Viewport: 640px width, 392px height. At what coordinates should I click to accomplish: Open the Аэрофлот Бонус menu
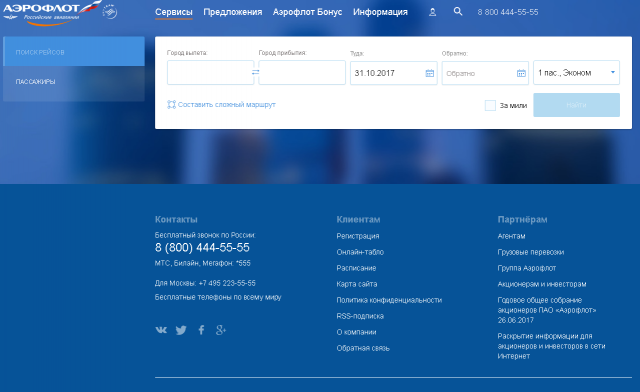(x=307, y=12)
